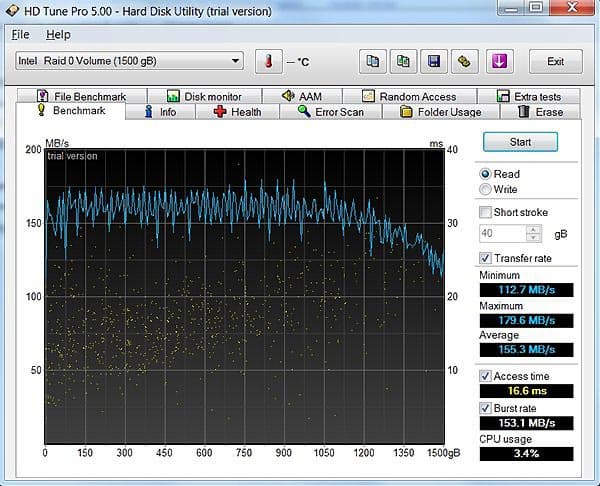The image size is (600, 486).
Task: Select the Write radio button
Action: click(486, 189)
